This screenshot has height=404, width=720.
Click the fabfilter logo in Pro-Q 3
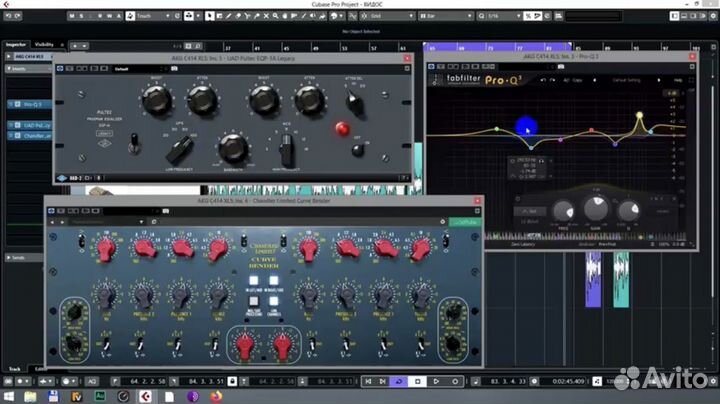click(466, 80)
